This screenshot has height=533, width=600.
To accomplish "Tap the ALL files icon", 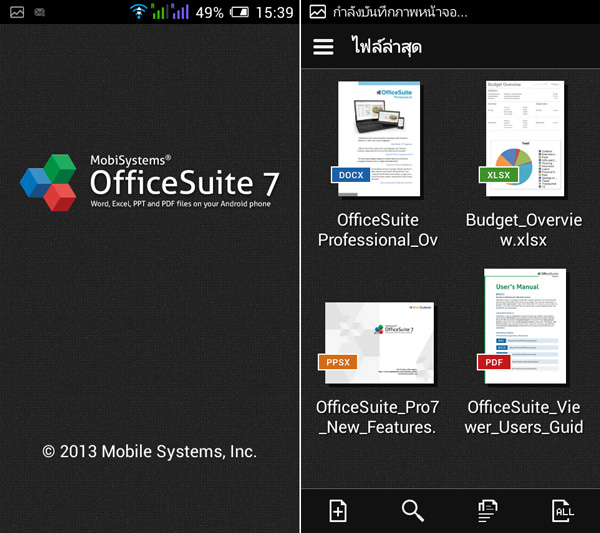I will 562,510.
